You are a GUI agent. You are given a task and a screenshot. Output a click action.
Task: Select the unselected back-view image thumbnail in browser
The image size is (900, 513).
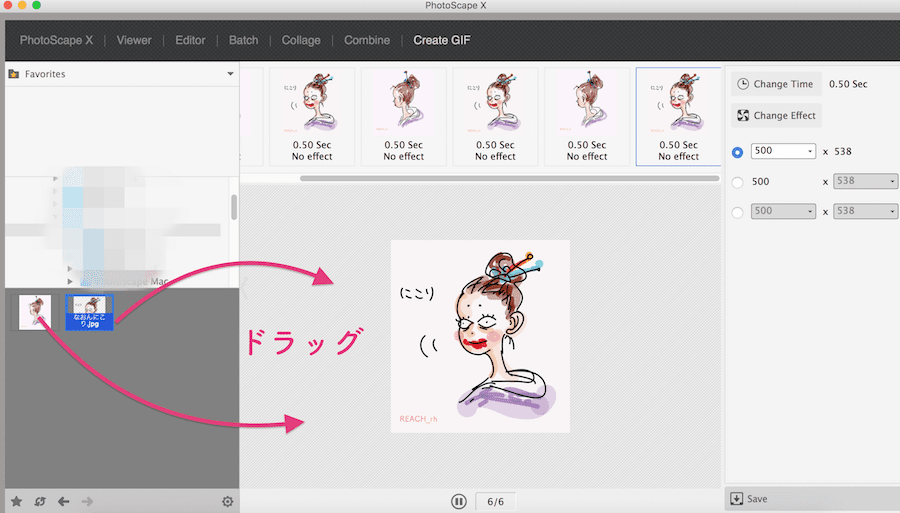34,312
